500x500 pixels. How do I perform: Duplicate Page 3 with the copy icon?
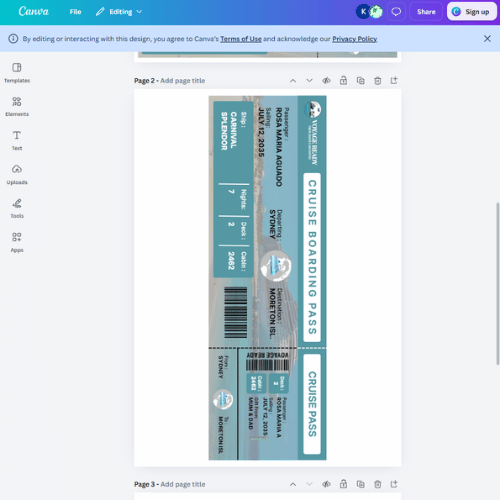click(360, 484)
